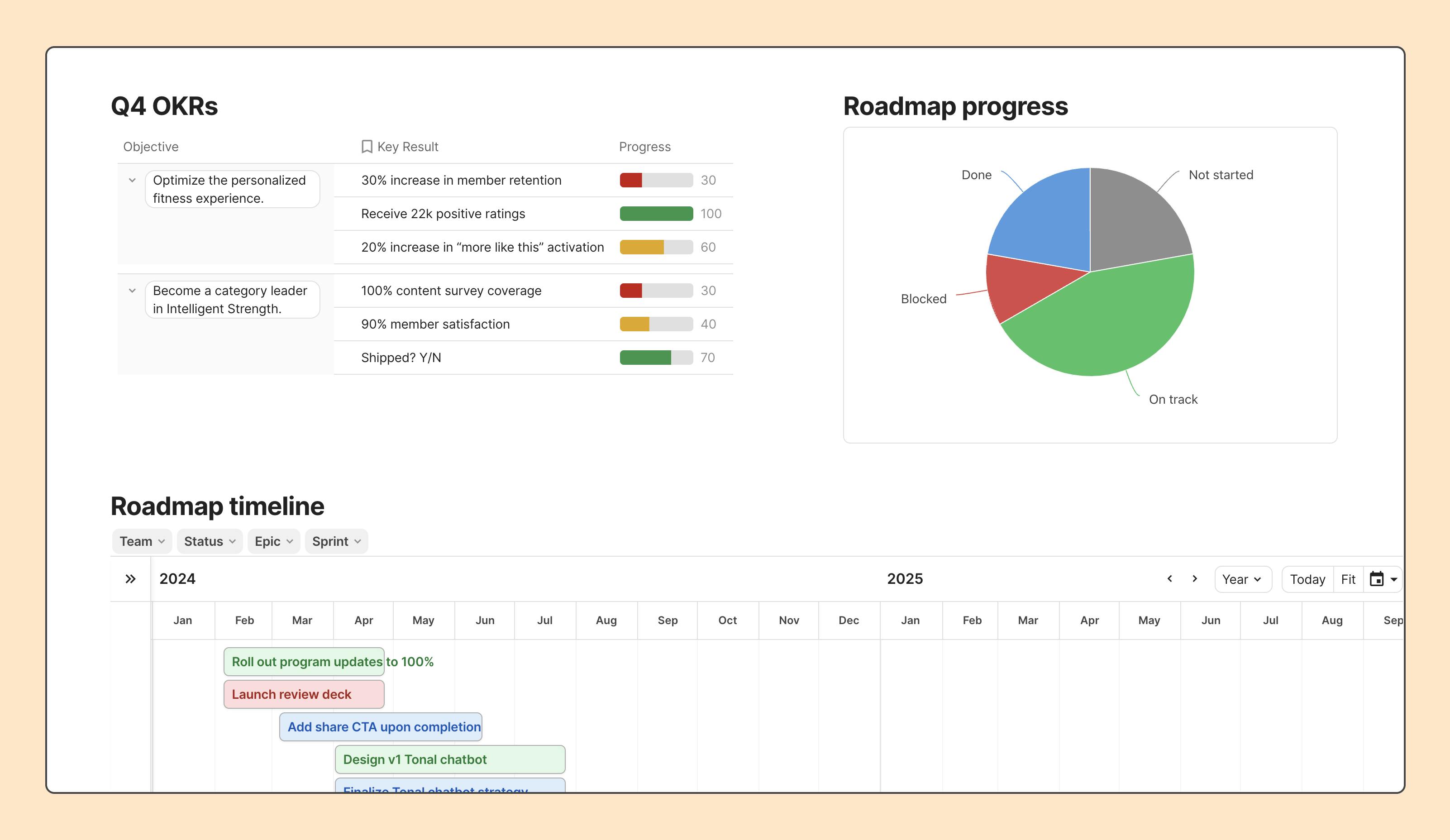
Task: Click the left arrow to go back in timeline
Action: [1169, 579]
